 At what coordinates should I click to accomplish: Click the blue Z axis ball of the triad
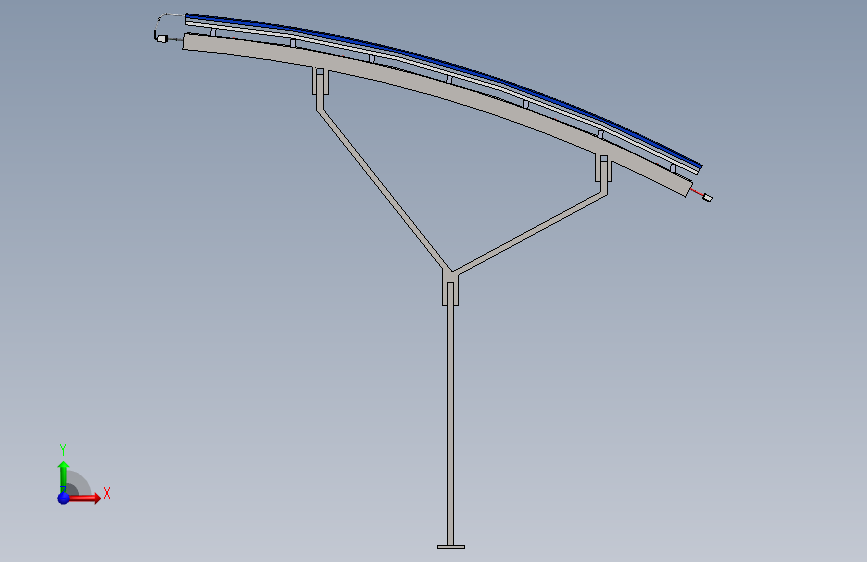tap(64, 498)
